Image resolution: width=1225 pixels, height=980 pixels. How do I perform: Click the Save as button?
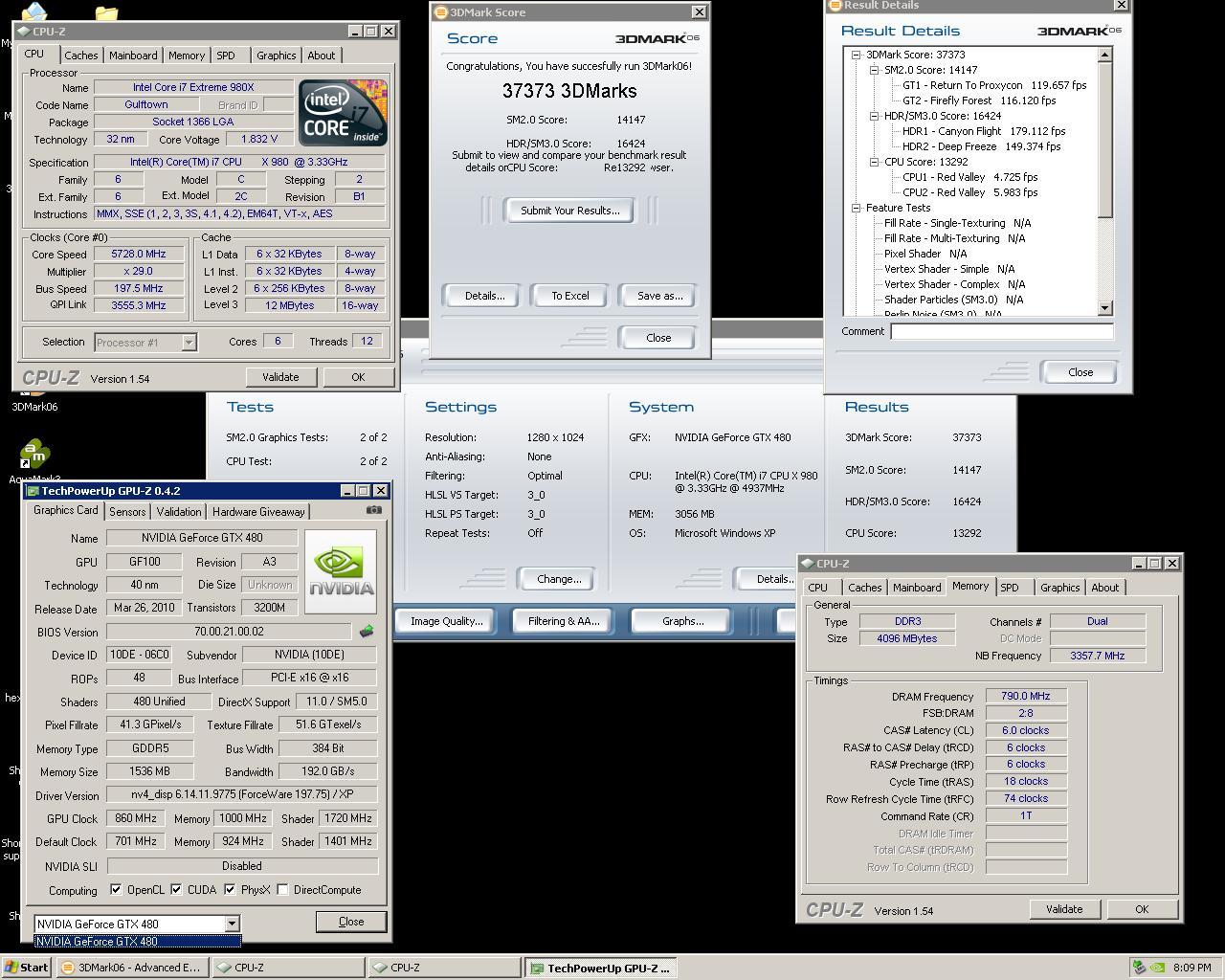tap(659, 296)
